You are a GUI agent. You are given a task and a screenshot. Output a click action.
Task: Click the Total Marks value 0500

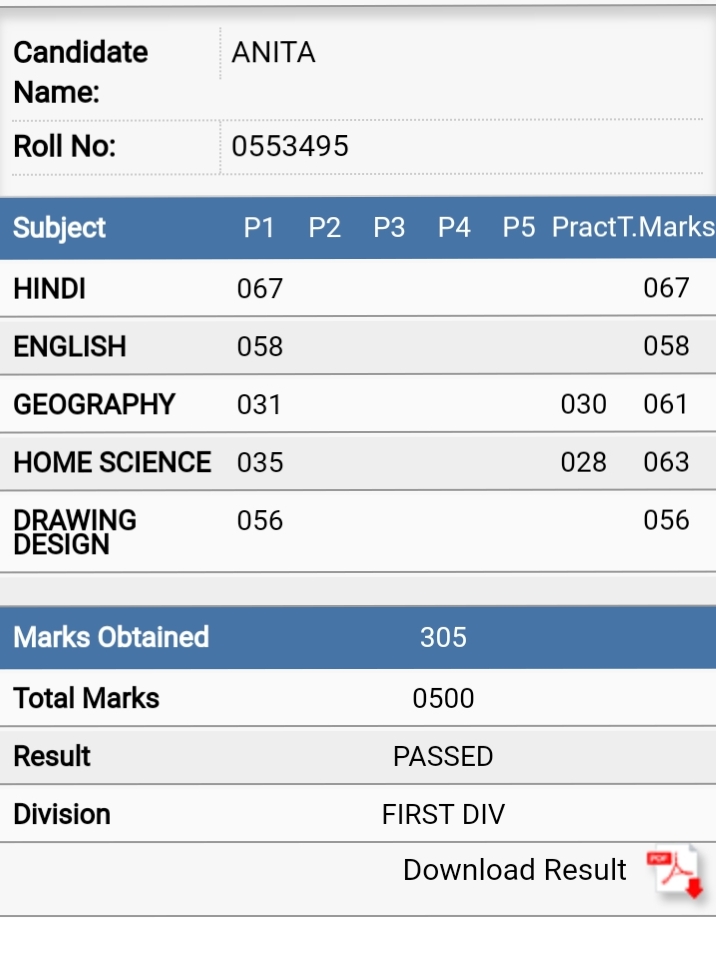pyautogui.click(x=443, y=699)
